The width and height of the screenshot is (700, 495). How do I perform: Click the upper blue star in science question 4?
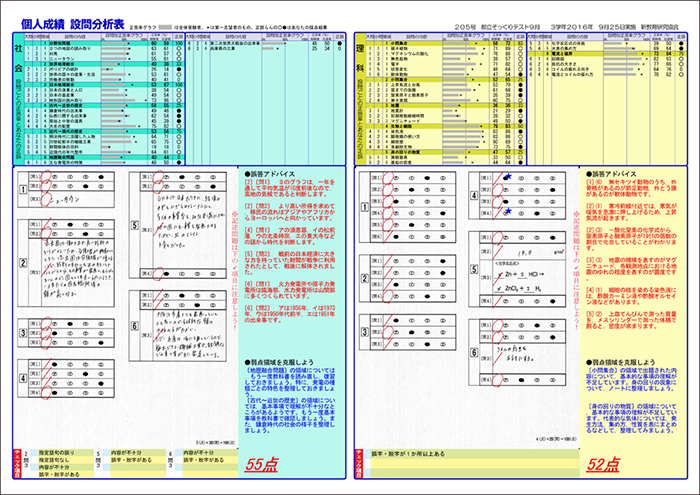508,177
